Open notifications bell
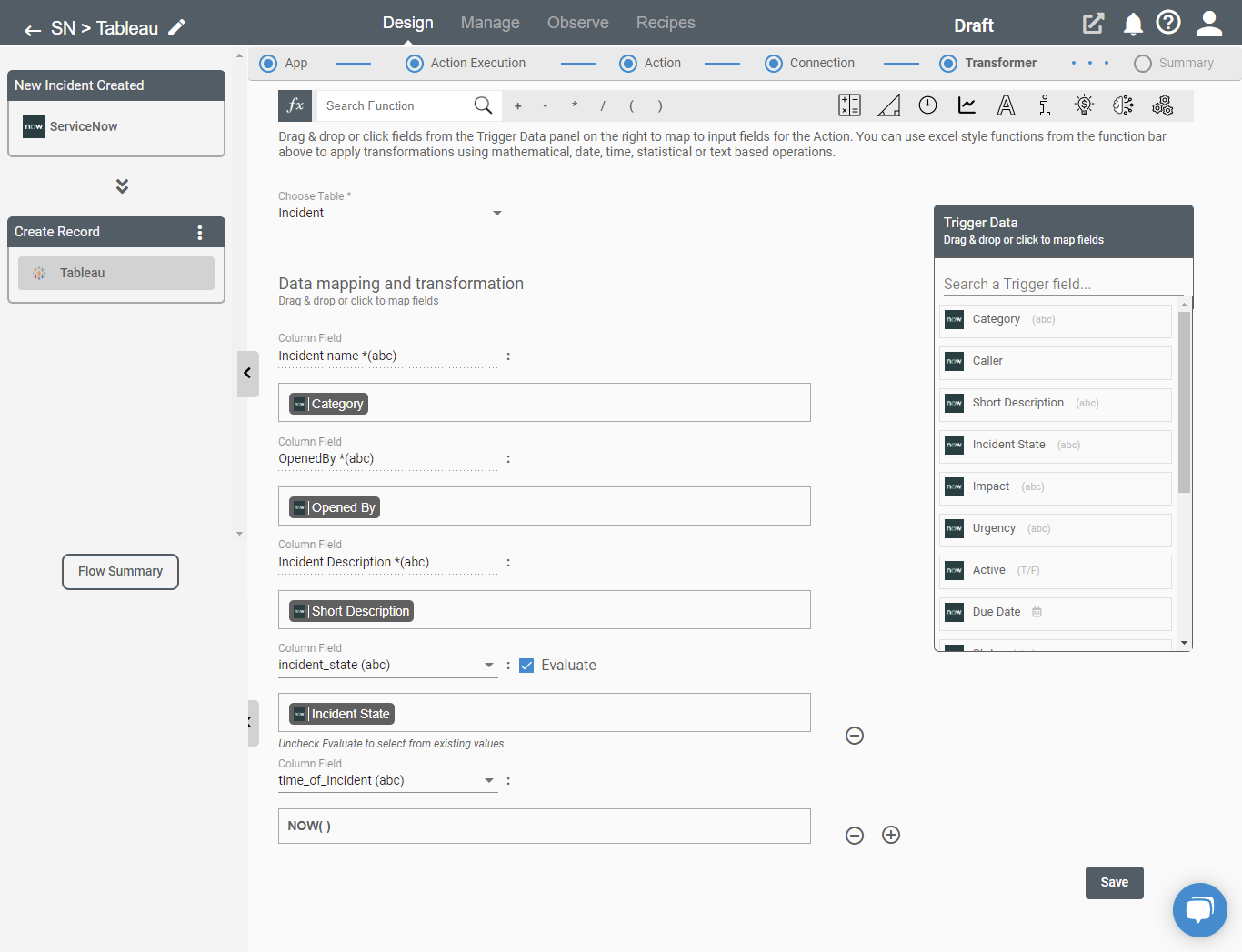 coord(1133,25)
